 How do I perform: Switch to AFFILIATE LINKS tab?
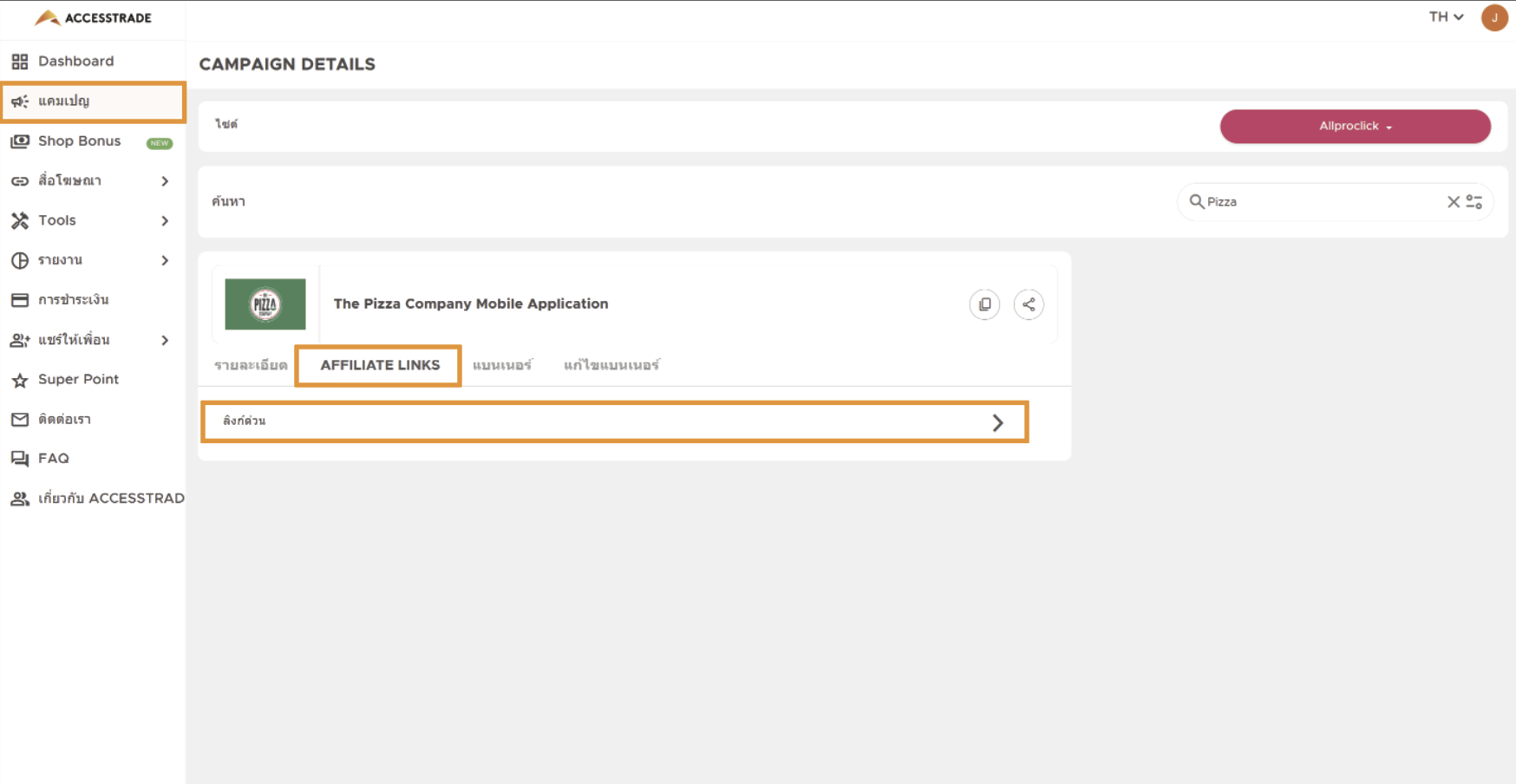(x=380, y=365)
